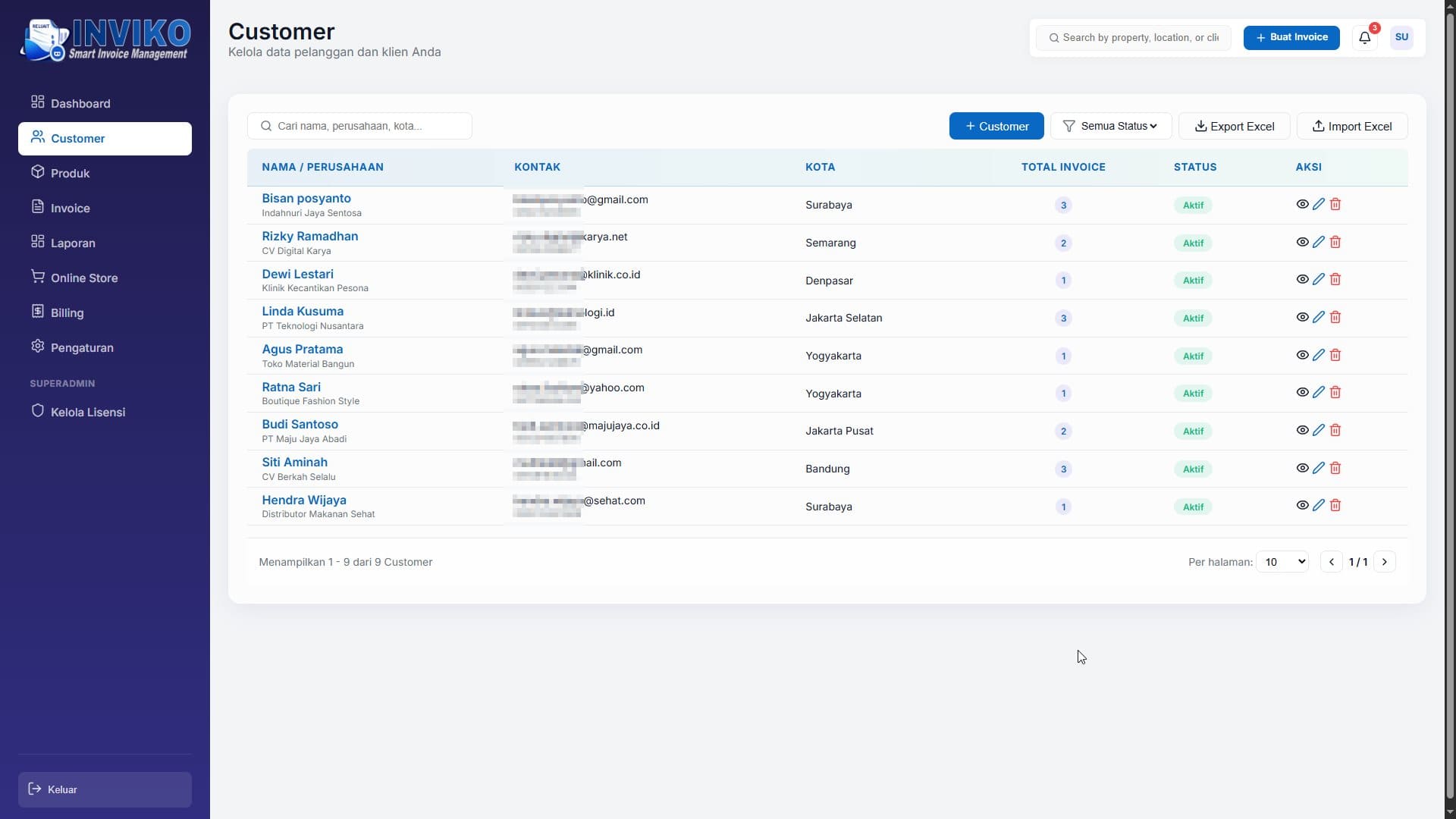Edit the Budi Santoso customer
The image size is (1456, 819).
click(1319, 430)
